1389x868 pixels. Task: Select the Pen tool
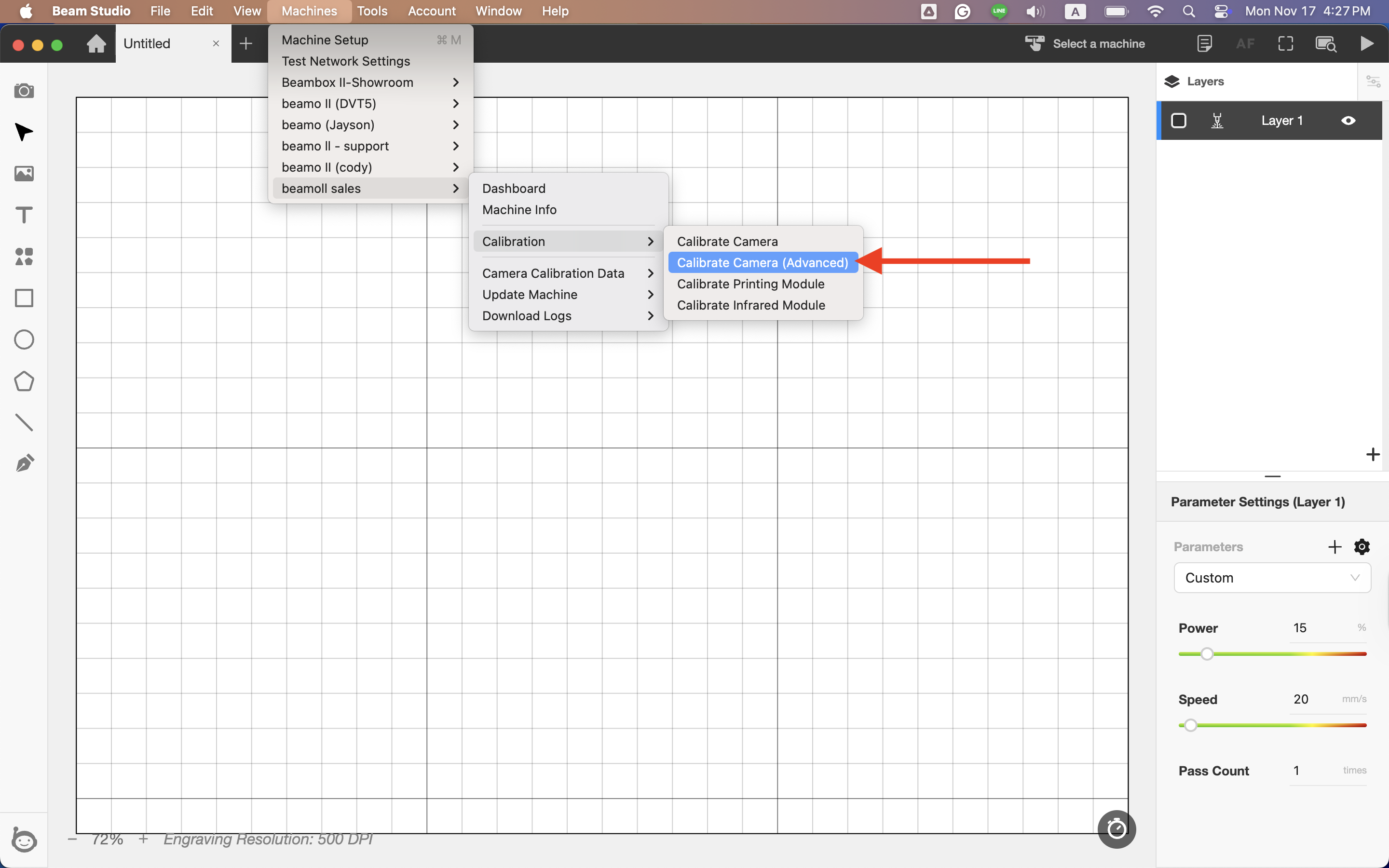24,464
